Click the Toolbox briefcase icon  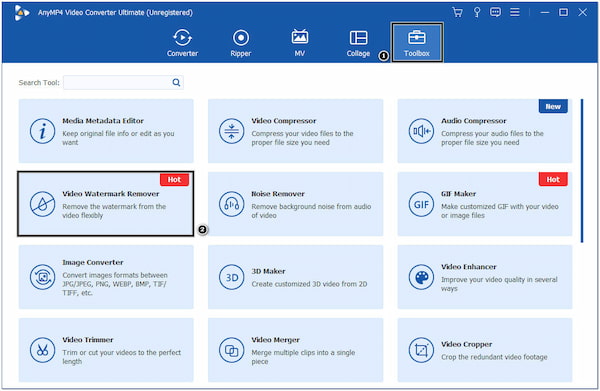417,37
